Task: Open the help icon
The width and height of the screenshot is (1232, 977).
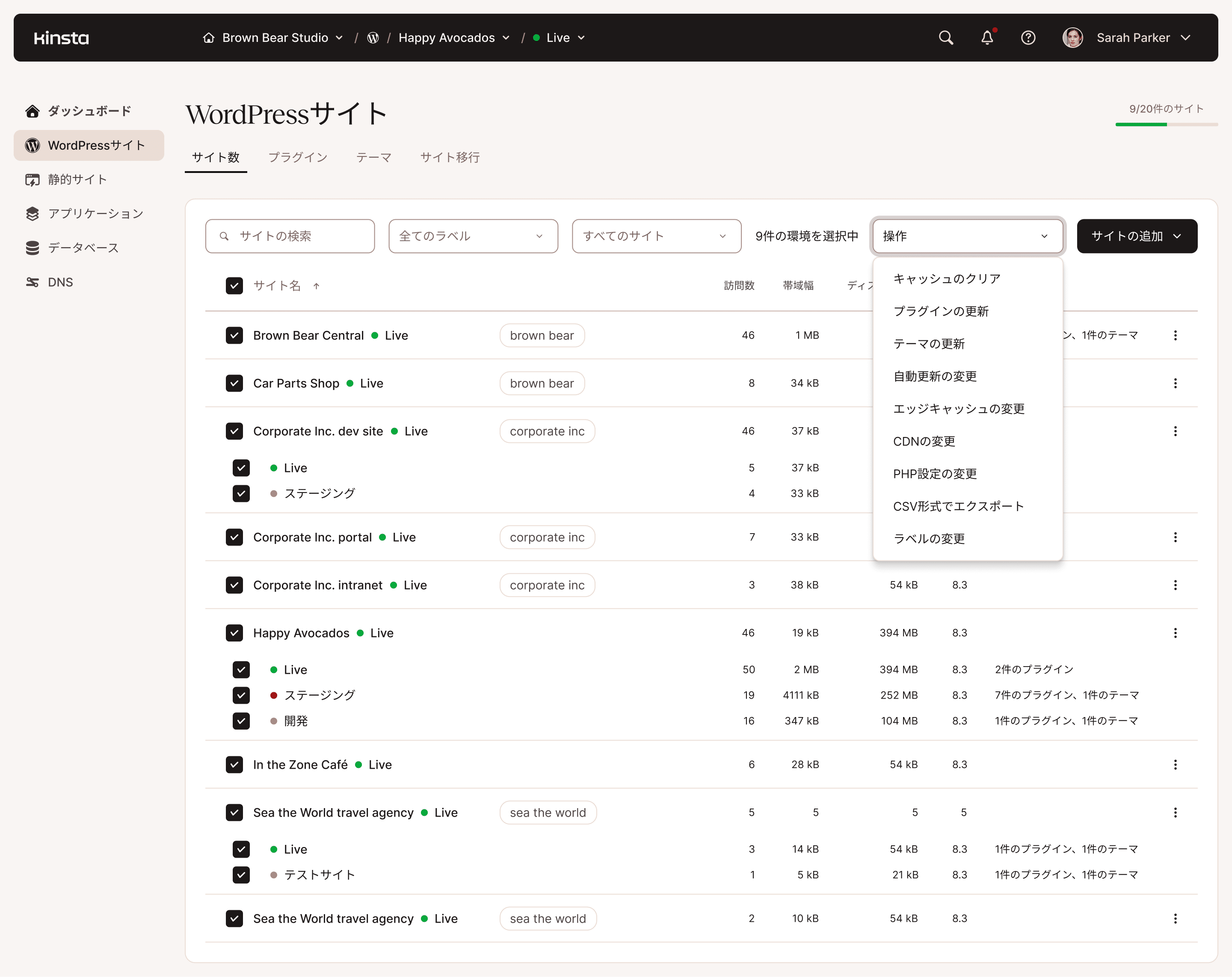Action: click(1028, 38)
